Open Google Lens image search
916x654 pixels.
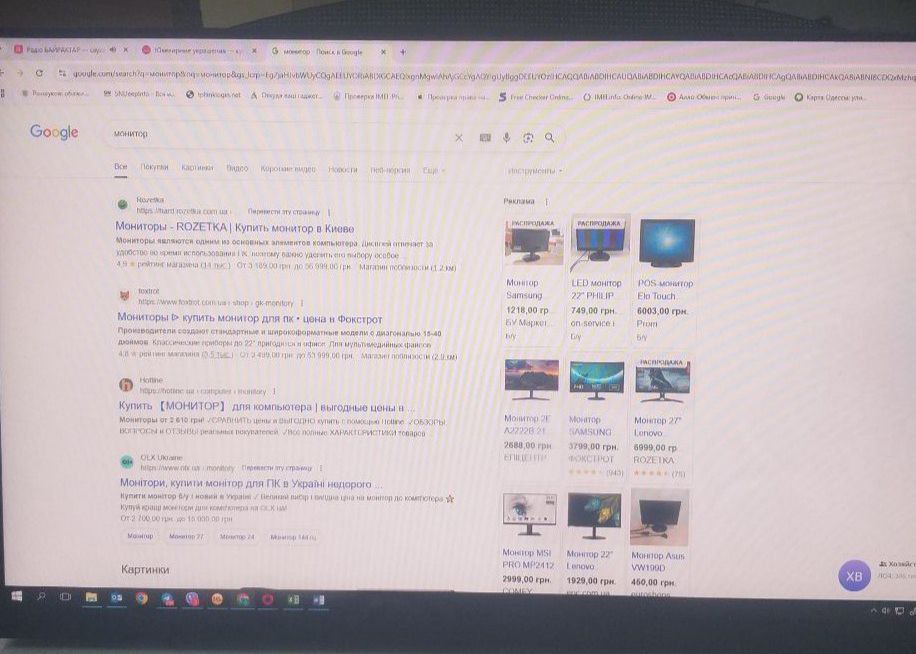click(x=528, y=138)
